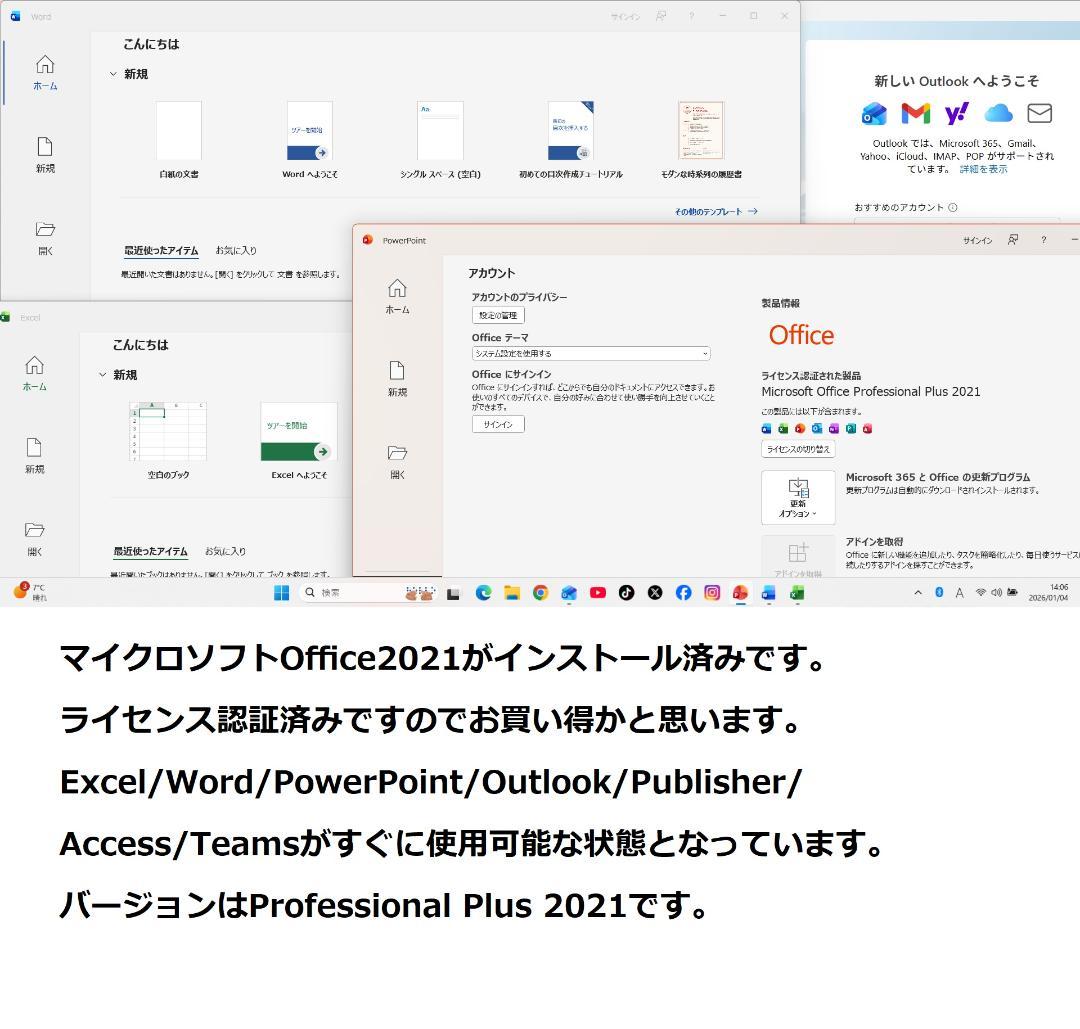
Task: Launch YouTube from the taskbar
Action: (598, 593)
